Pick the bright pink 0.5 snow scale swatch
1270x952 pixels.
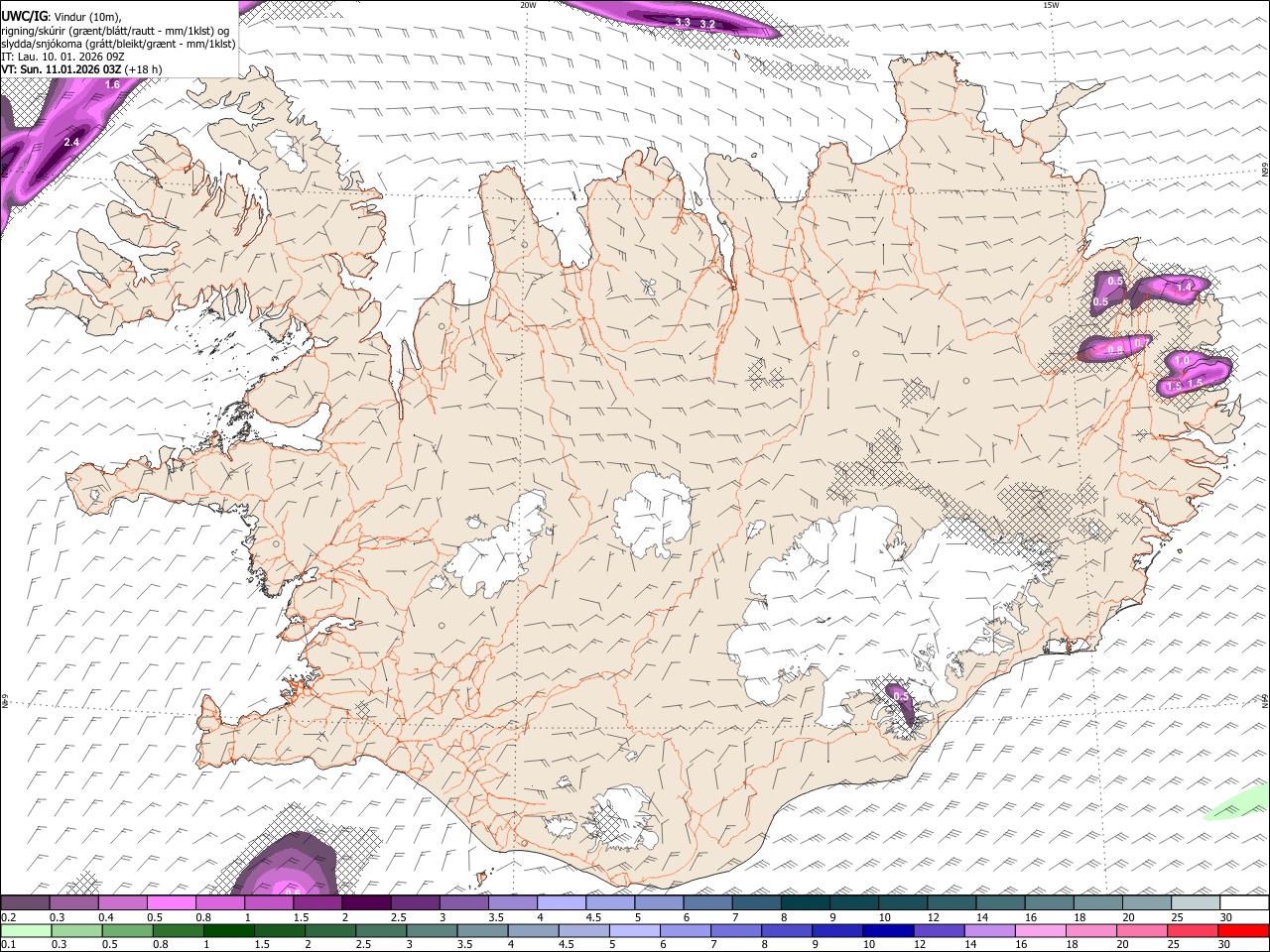(x=171, y=903)
